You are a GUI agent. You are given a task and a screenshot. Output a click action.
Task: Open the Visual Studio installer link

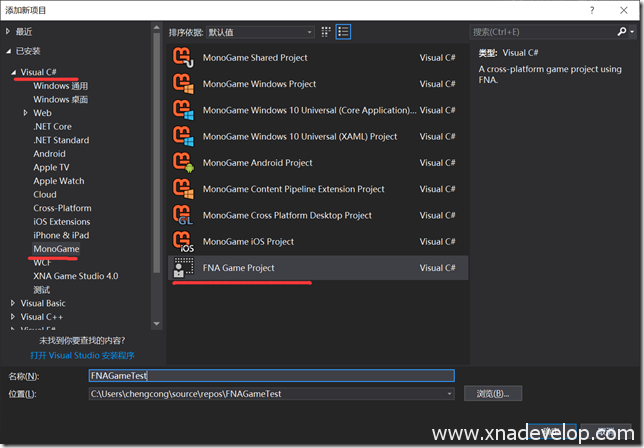82,355
